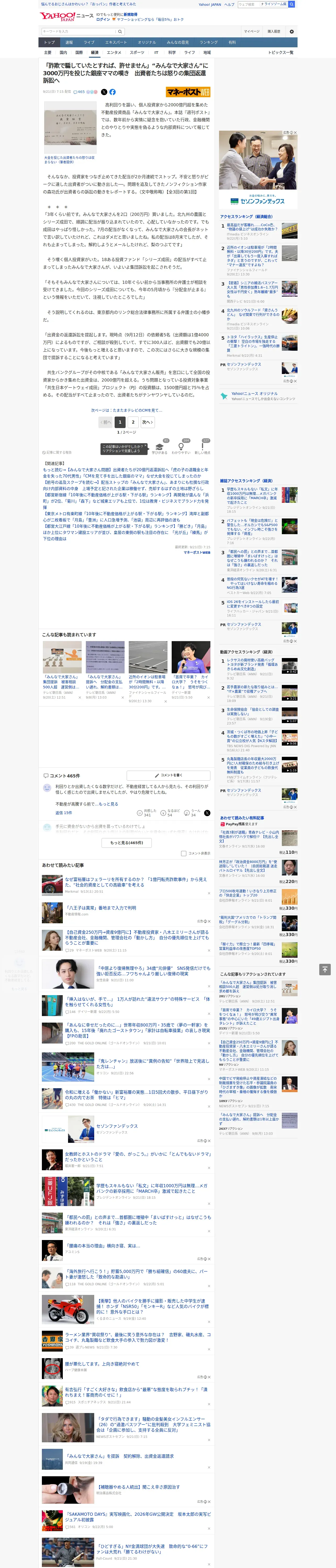
Task: Click the コメントを書く button
Action: point(168,775)
